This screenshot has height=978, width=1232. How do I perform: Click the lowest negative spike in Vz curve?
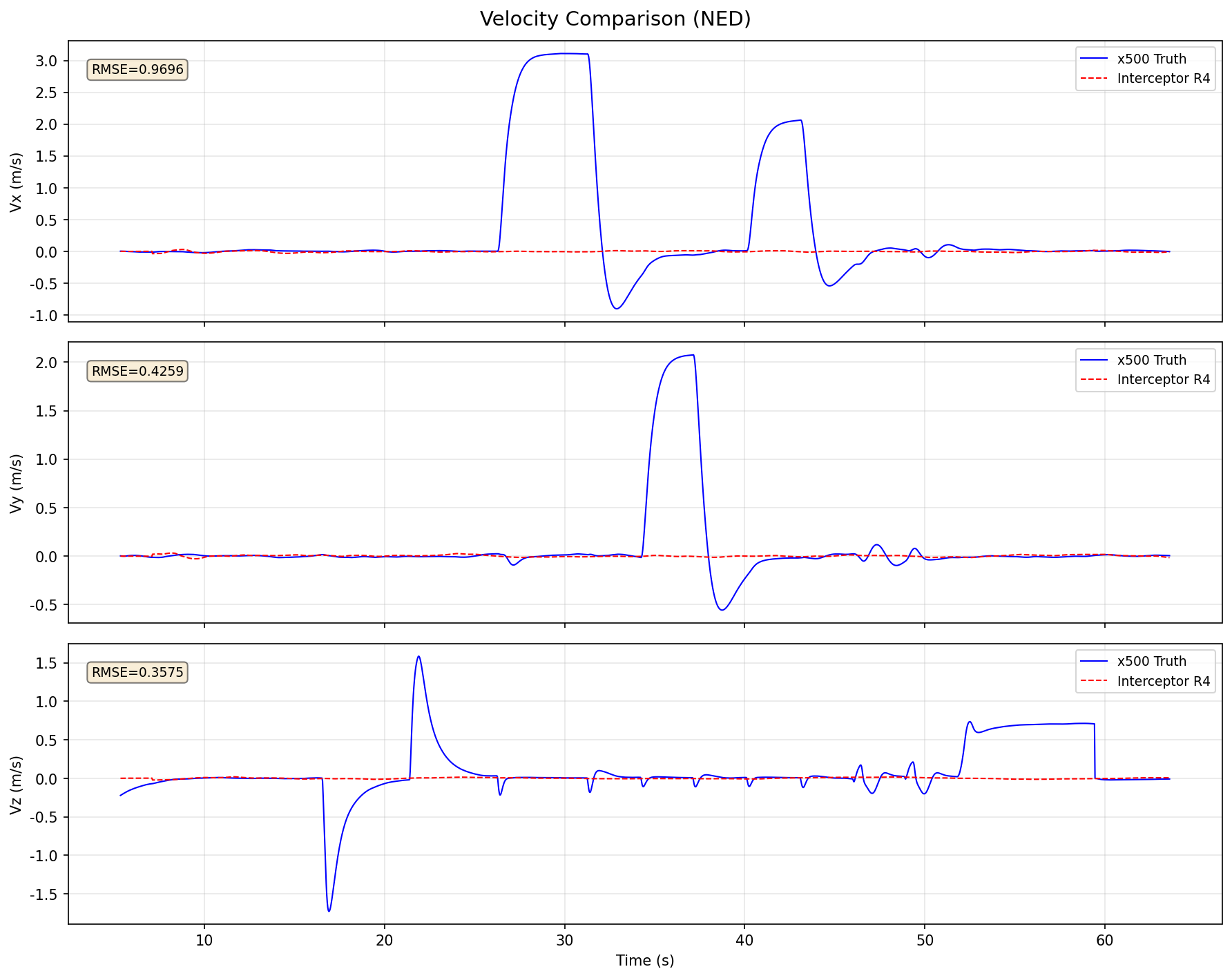click(329, 910)
